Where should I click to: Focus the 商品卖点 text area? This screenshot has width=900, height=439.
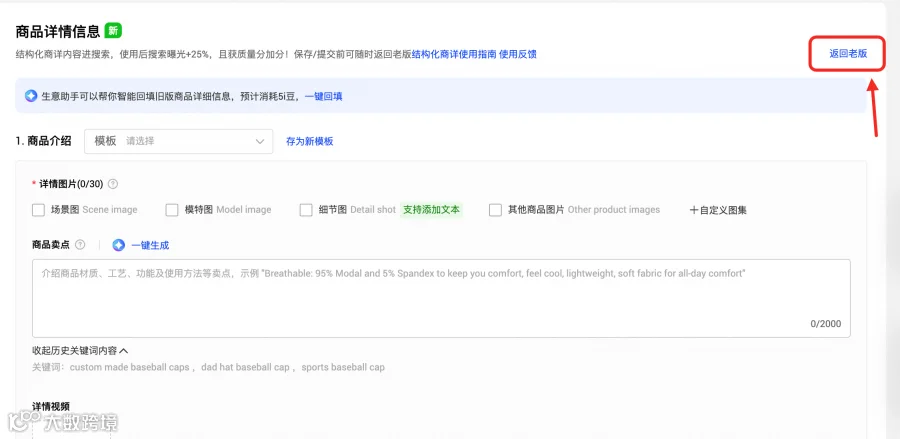pyautogui.click(x=441, y=298)
